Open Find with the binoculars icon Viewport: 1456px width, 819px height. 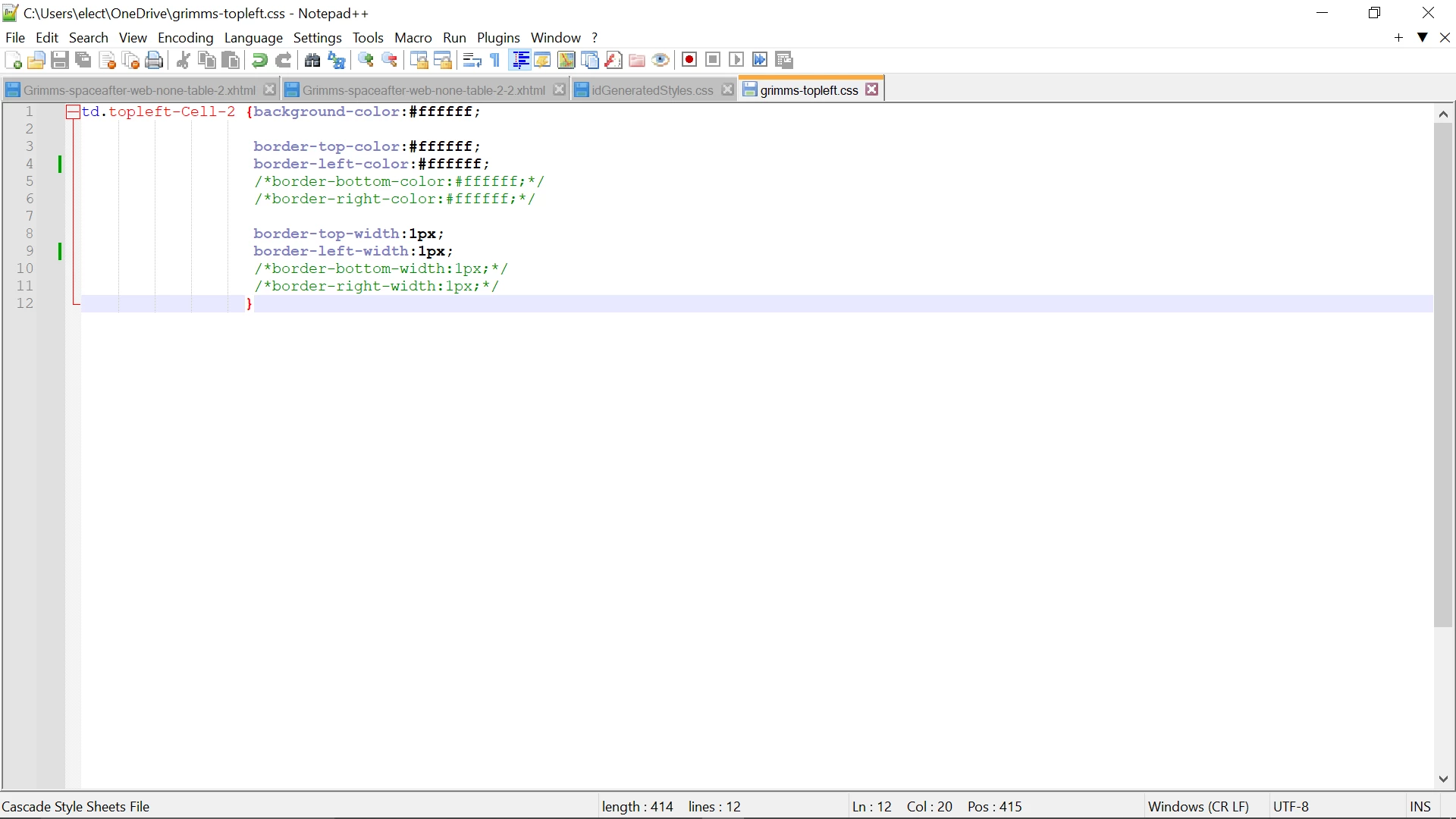[x=312, y=61]
